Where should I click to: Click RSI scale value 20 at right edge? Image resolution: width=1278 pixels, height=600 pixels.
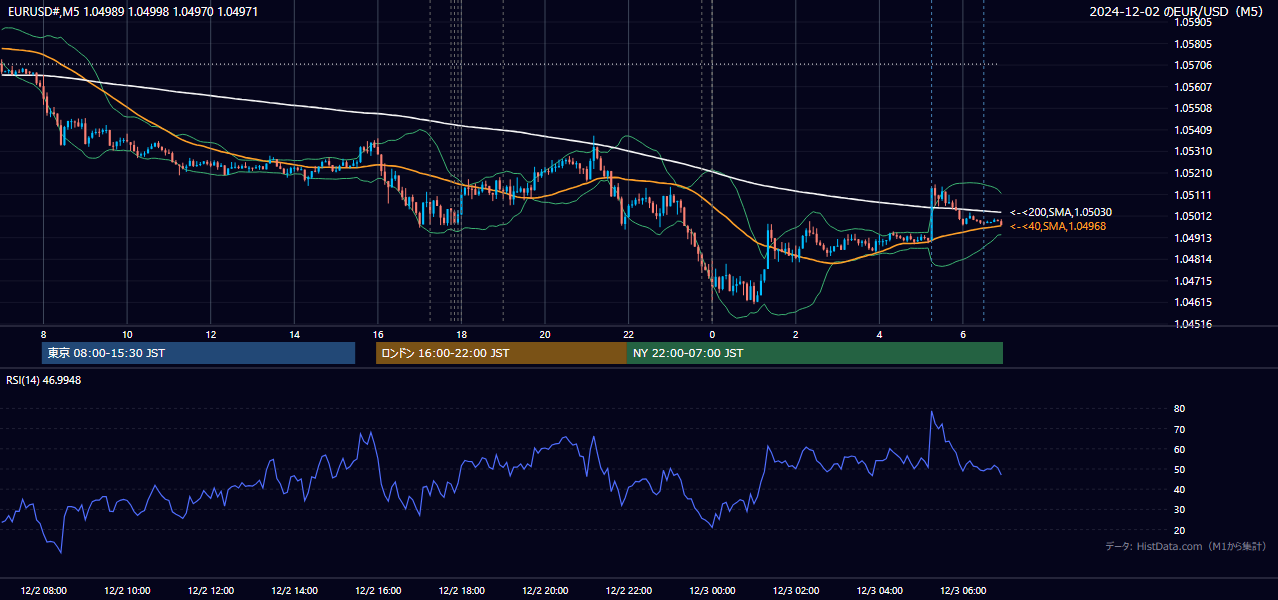pyautogui.click(x=1180, y=530)
